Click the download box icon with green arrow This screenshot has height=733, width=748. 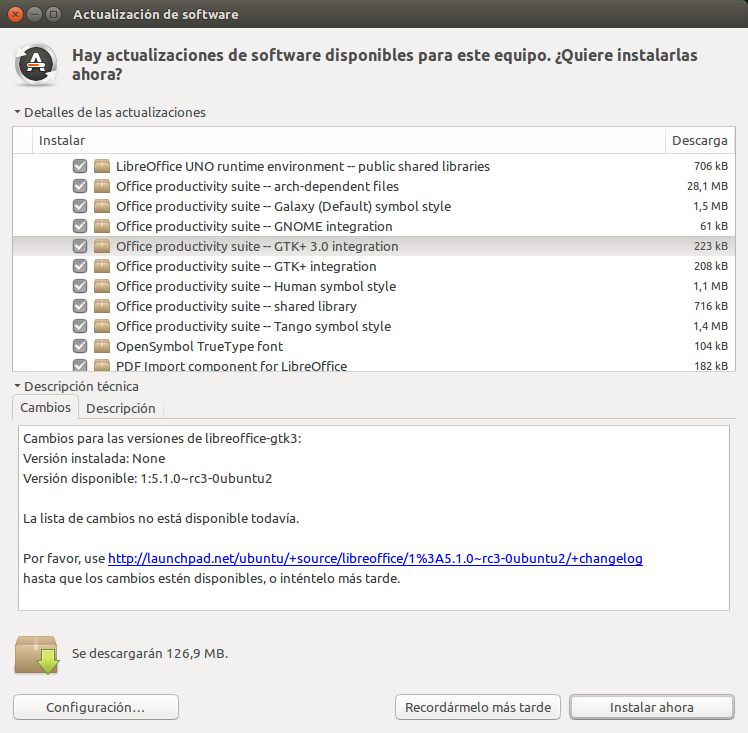coord(37,654)
